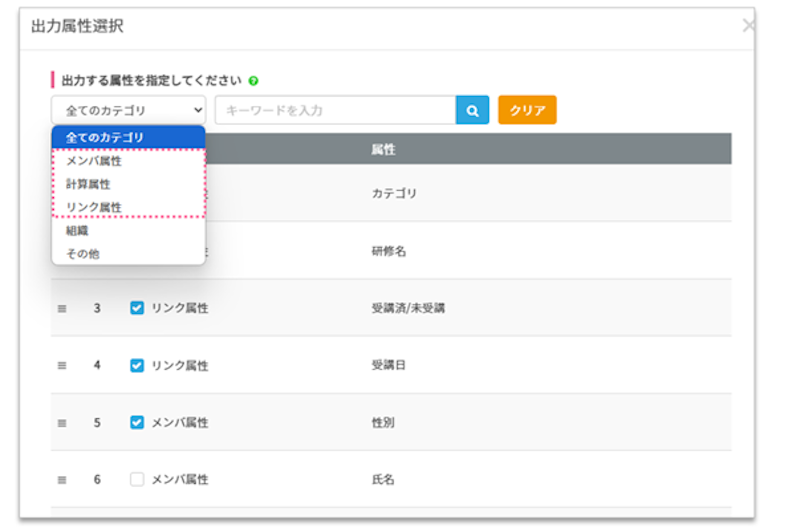Focus the キーワードを入力 search field

335,110
